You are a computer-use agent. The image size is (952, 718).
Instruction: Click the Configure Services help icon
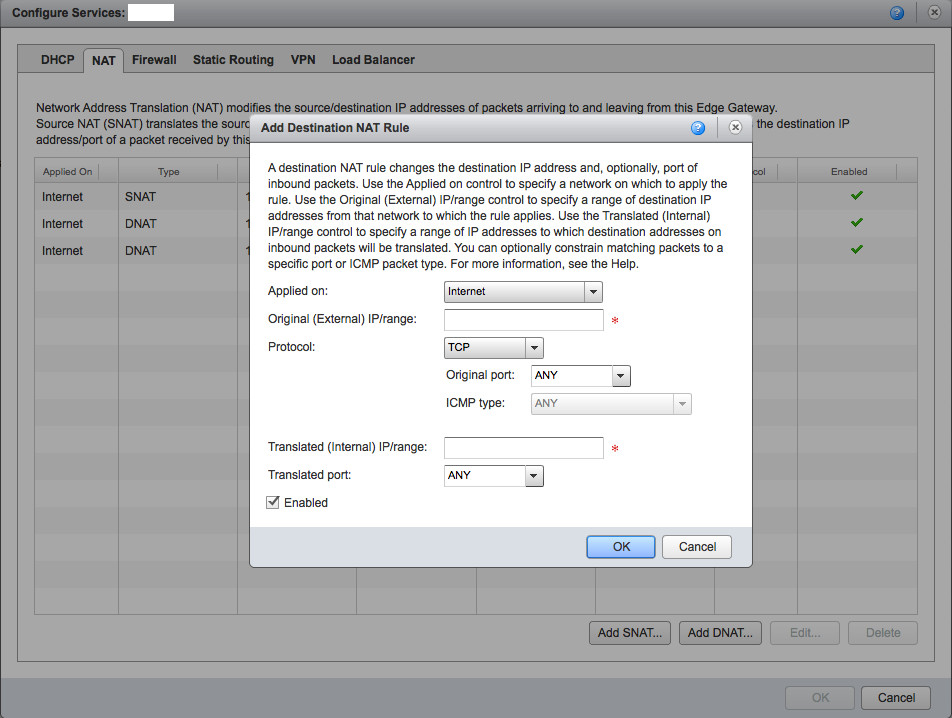point(897,13)
